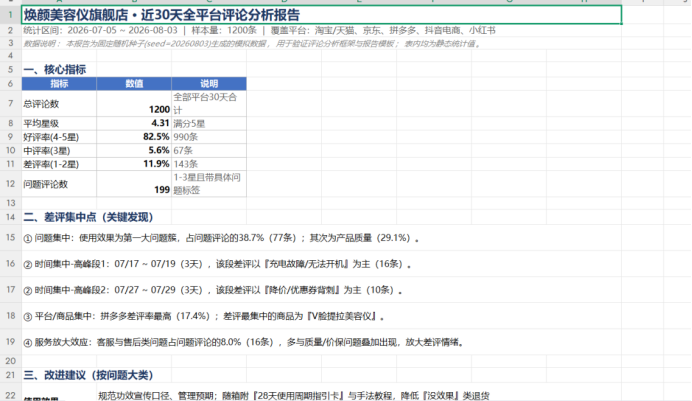The width and height of the screenshot is (692, 401).
Task: Click the '990条' description cell
Action: point(209,137)
